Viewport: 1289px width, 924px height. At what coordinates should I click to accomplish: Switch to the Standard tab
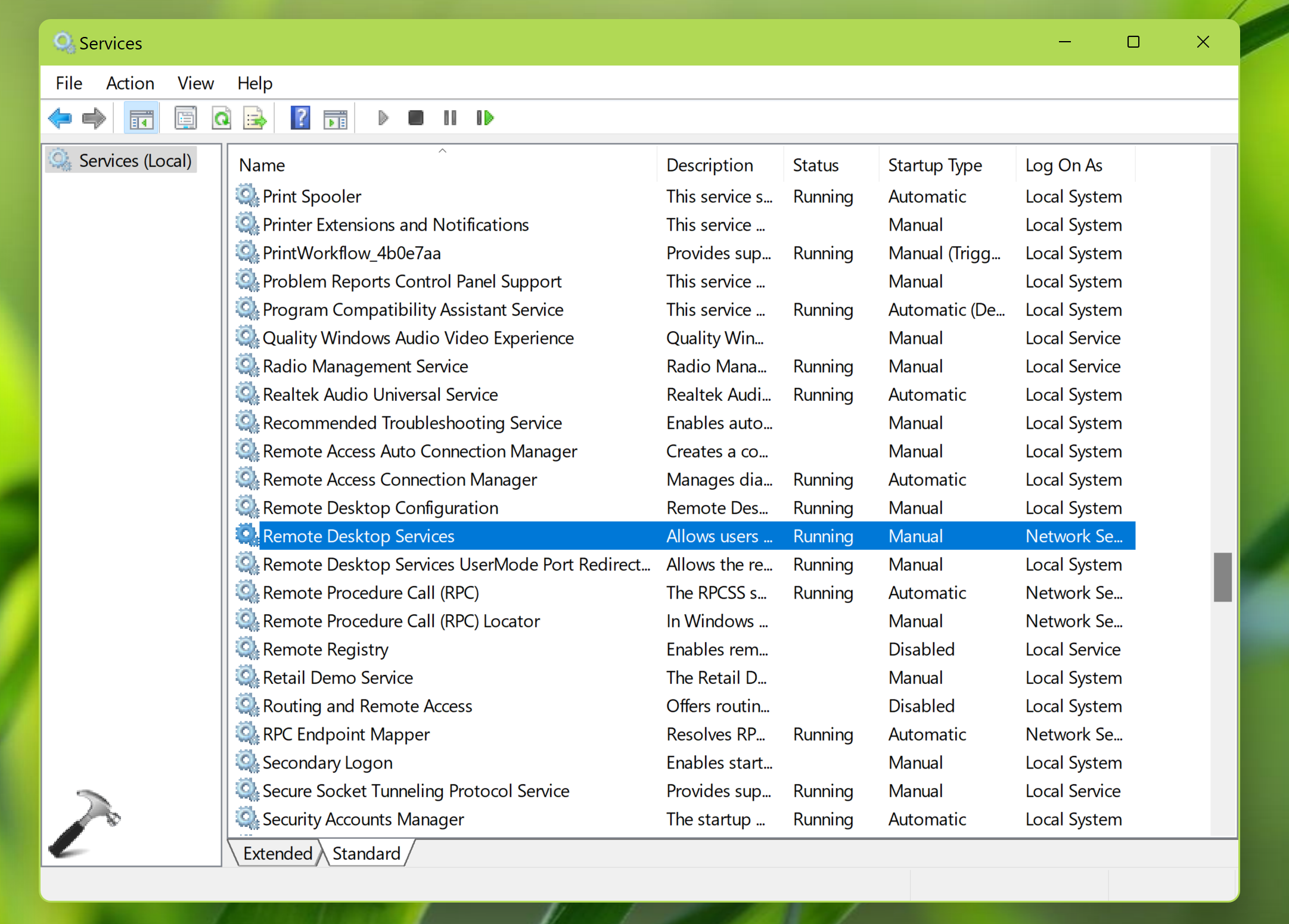366,853
